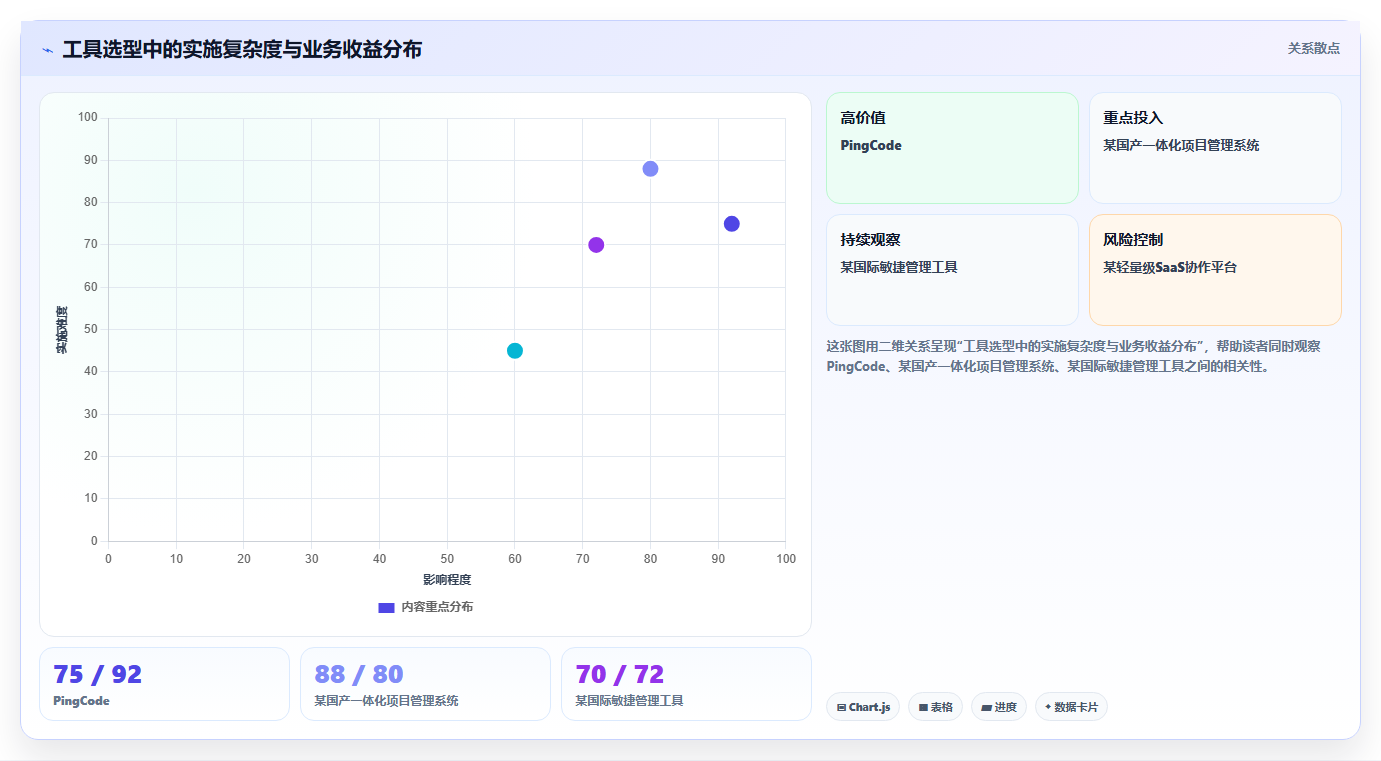1381x761 pixels.
Task: Click the y-axis tick label 100
Action: 88,118
